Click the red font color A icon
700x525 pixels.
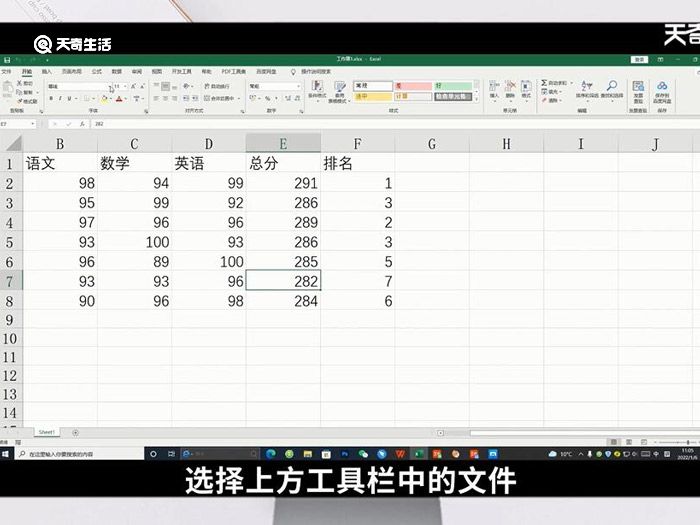pyautogui.click(x=119, y=99)
